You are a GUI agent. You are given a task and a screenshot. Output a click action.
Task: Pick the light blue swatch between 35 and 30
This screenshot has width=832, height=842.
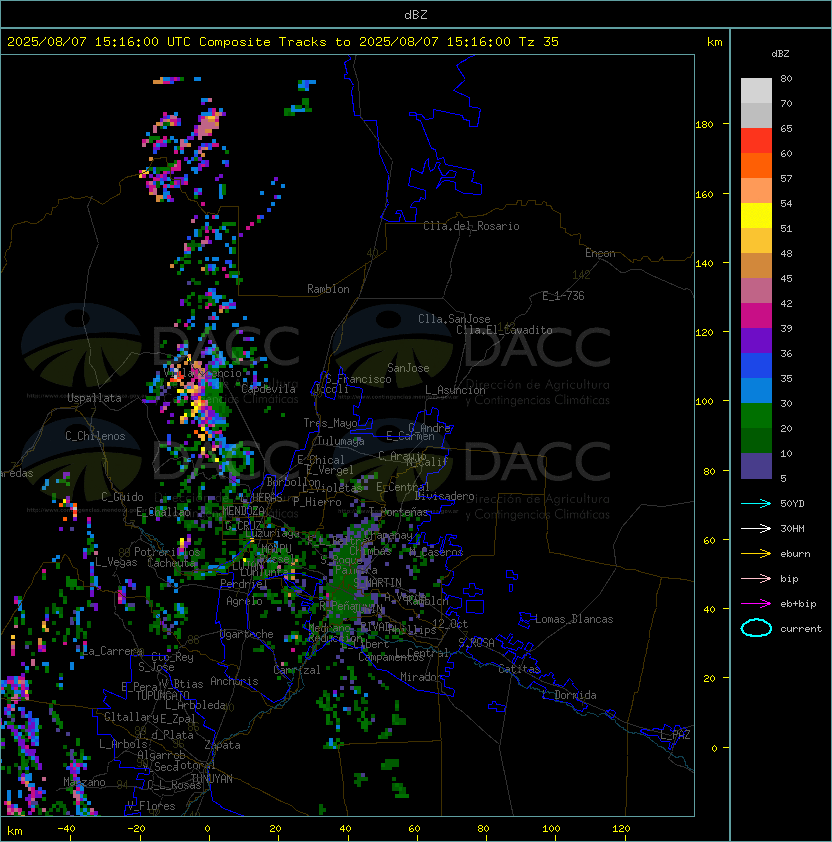[x=756, y=390]
